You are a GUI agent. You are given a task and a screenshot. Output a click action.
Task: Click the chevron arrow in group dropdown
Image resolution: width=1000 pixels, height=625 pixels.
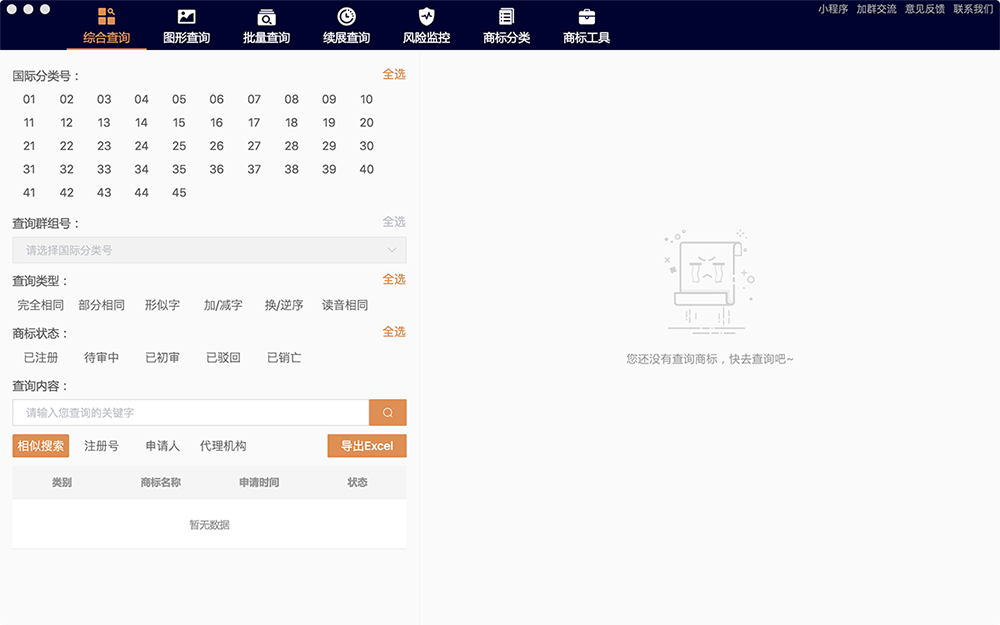(x=392, y=250)
